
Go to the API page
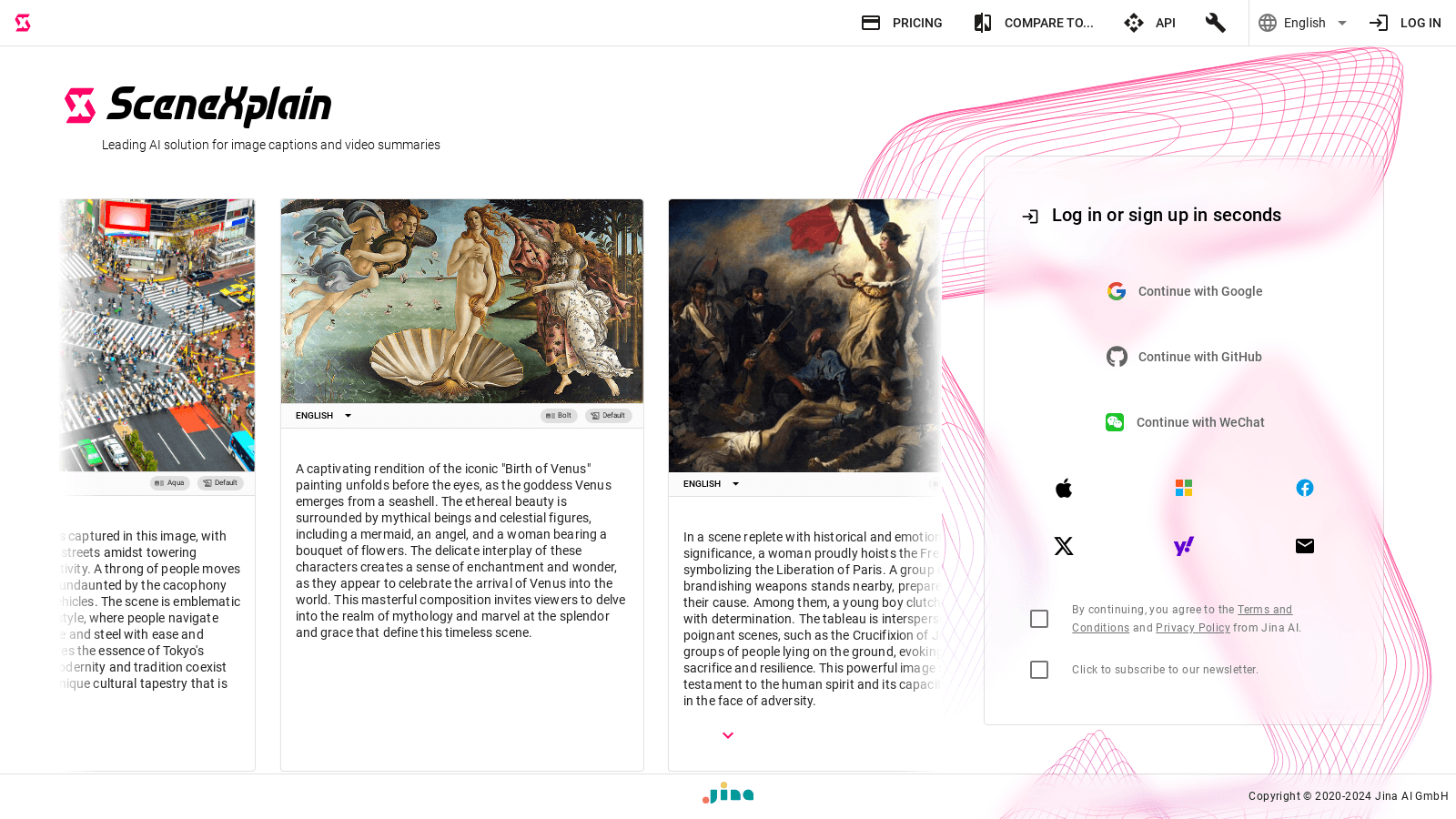1150,23
